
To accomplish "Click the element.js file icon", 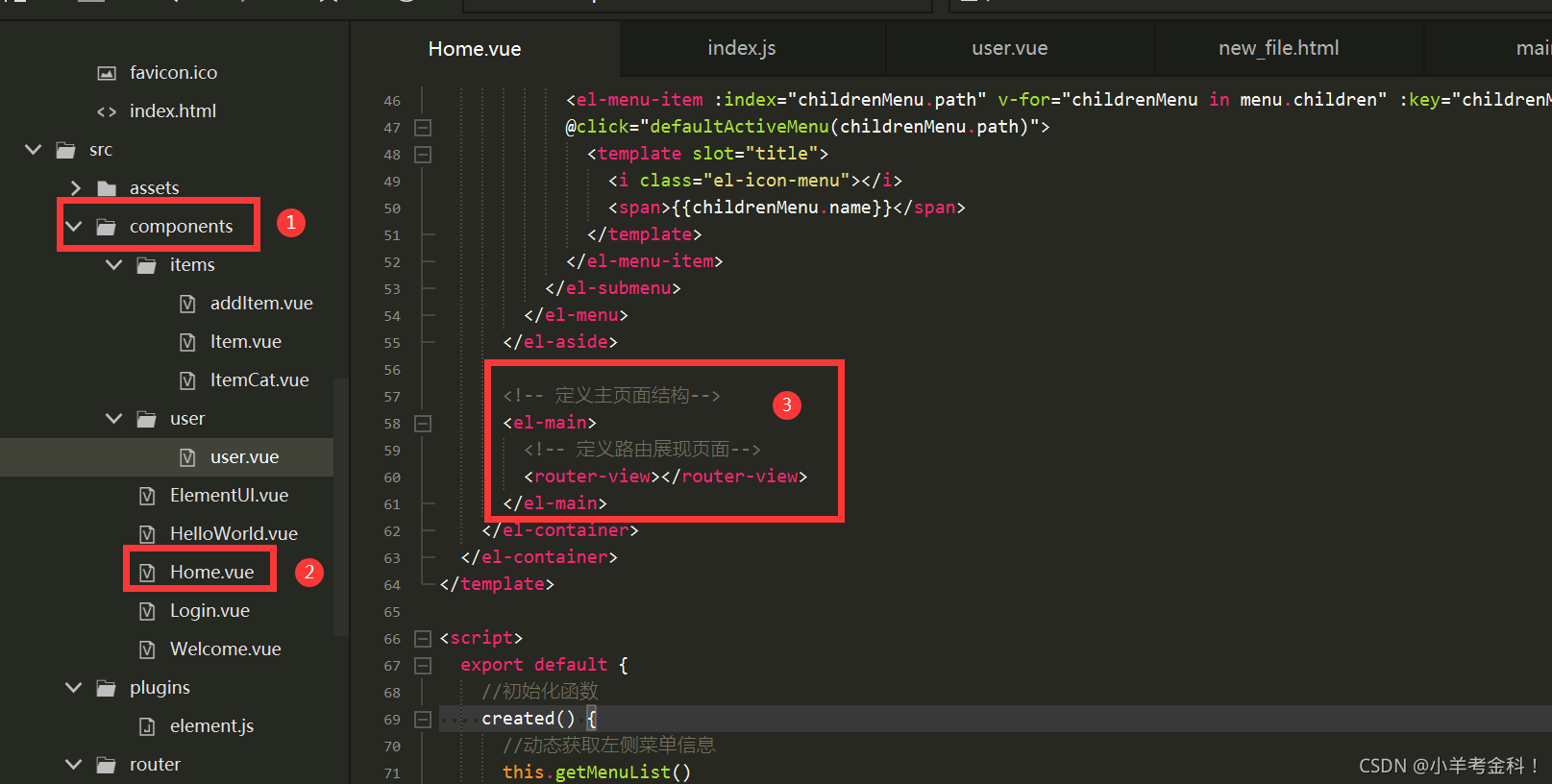I will pos(147,726).
